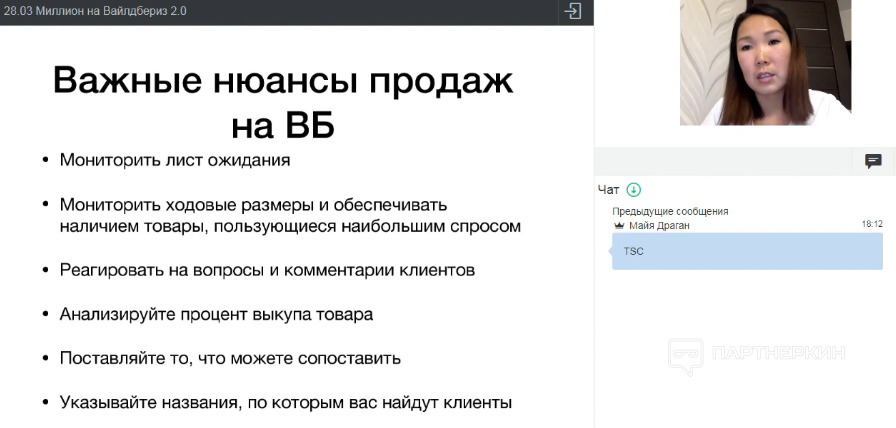896x428 pixels.
Task: Click the message timestamp 18:12
Action: coord(872,224)
